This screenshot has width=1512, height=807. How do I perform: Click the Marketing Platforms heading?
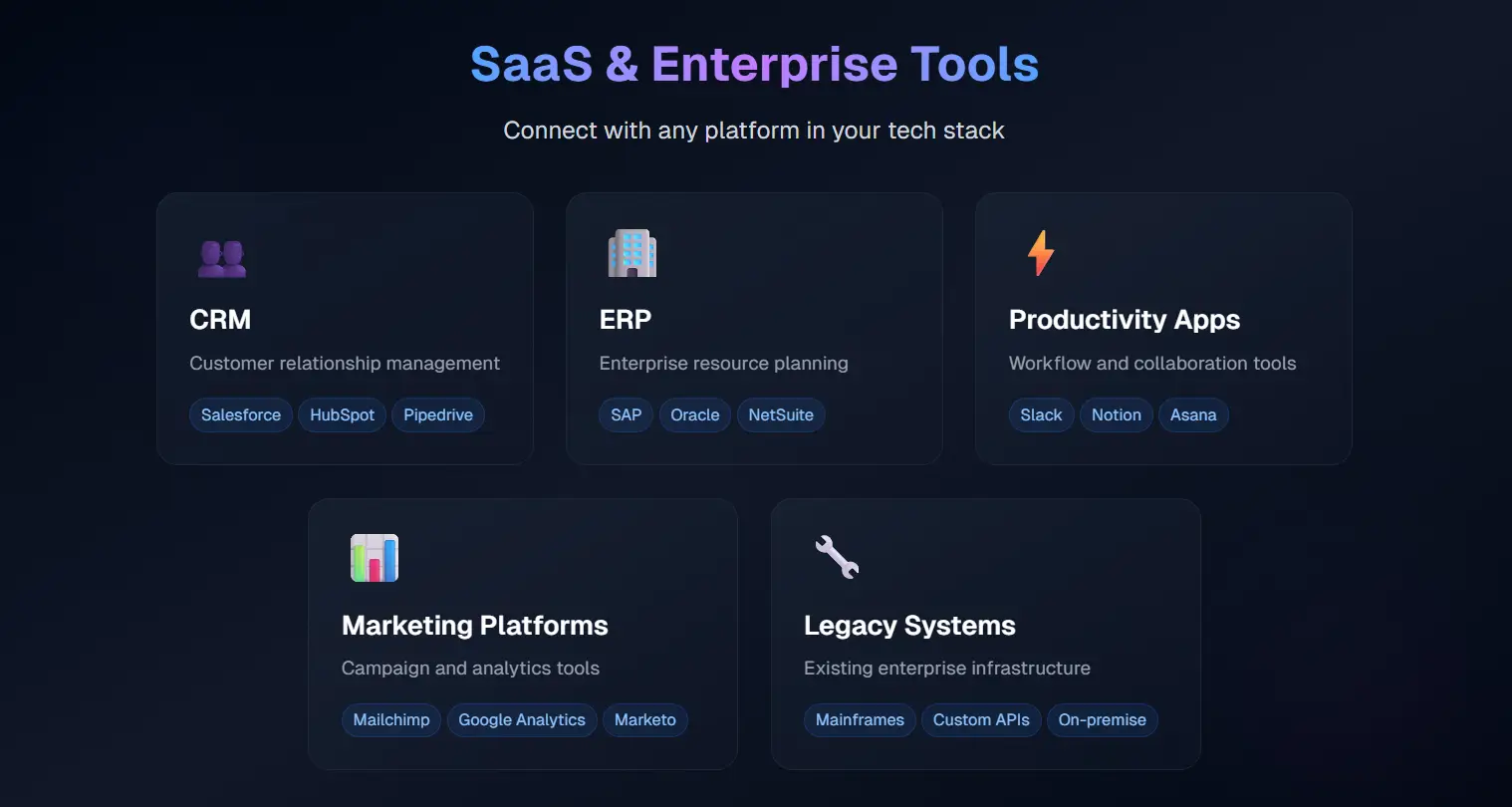click(475, 626)
